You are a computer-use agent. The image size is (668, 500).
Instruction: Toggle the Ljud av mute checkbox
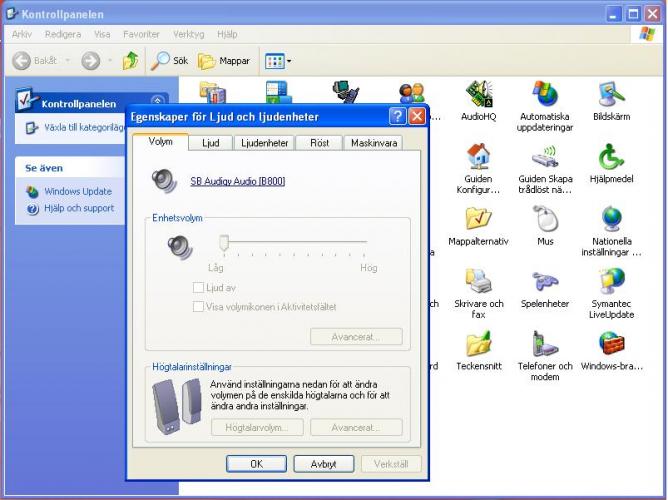tap(199, 288)
